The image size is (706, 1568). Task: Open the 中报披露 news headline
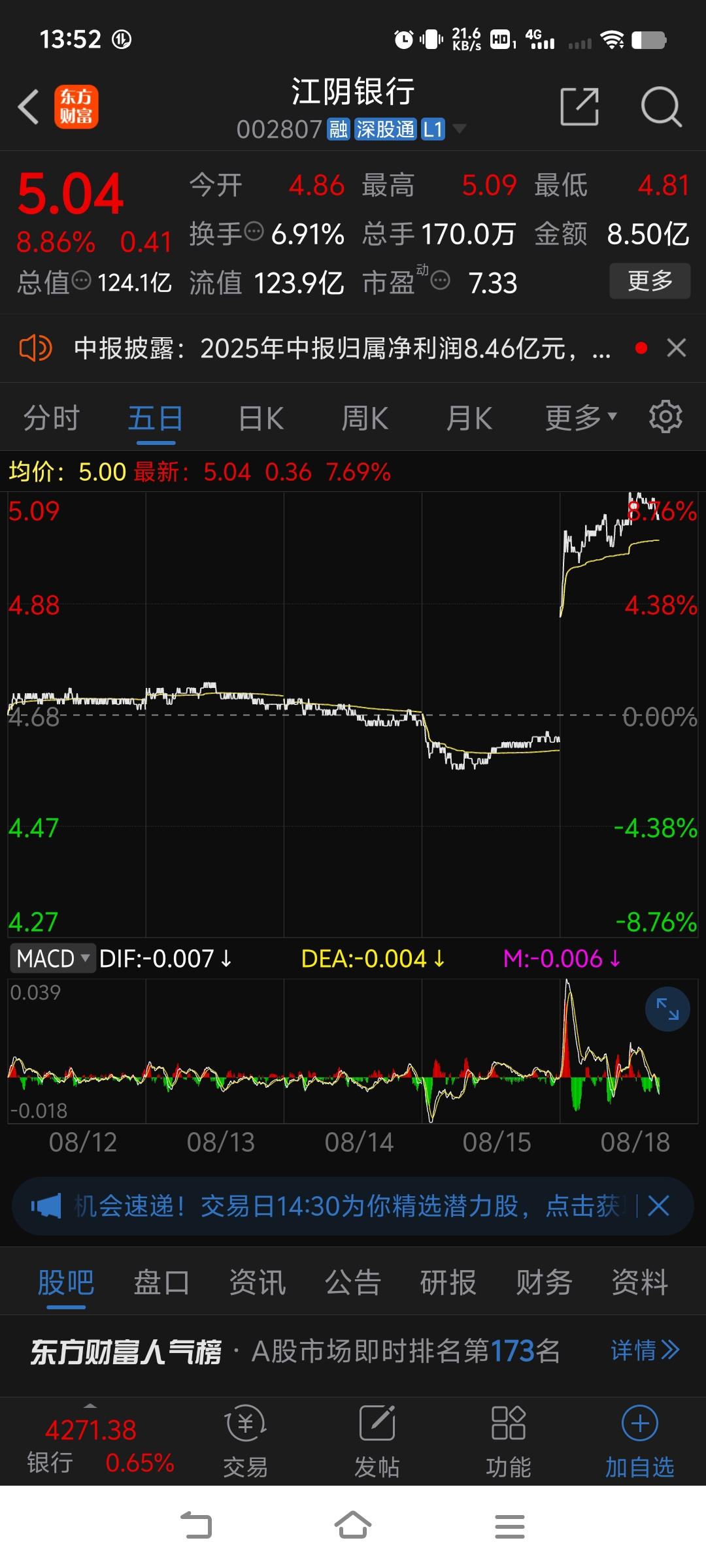click(x=342, y=348)
